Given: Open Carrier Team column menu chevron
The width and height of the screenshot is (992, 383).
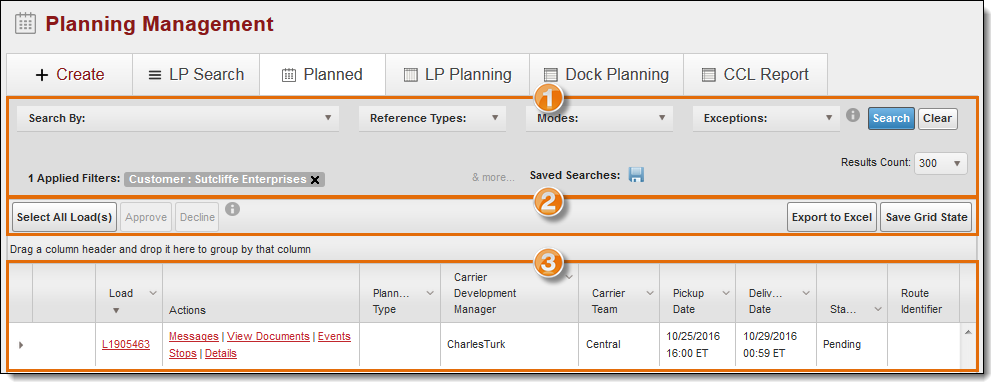Looking at the screenshot, I should [650, 293].
